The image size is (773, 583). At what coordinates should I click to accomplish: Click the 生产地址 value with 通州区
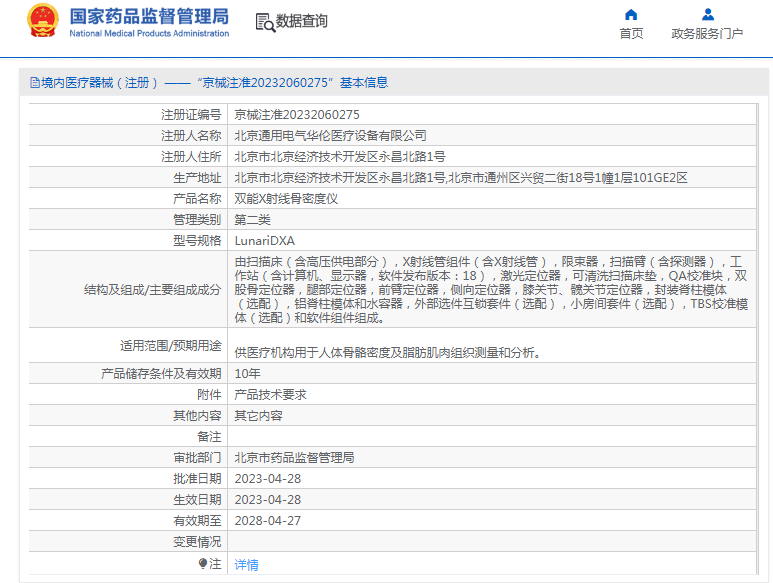point(460,177)
